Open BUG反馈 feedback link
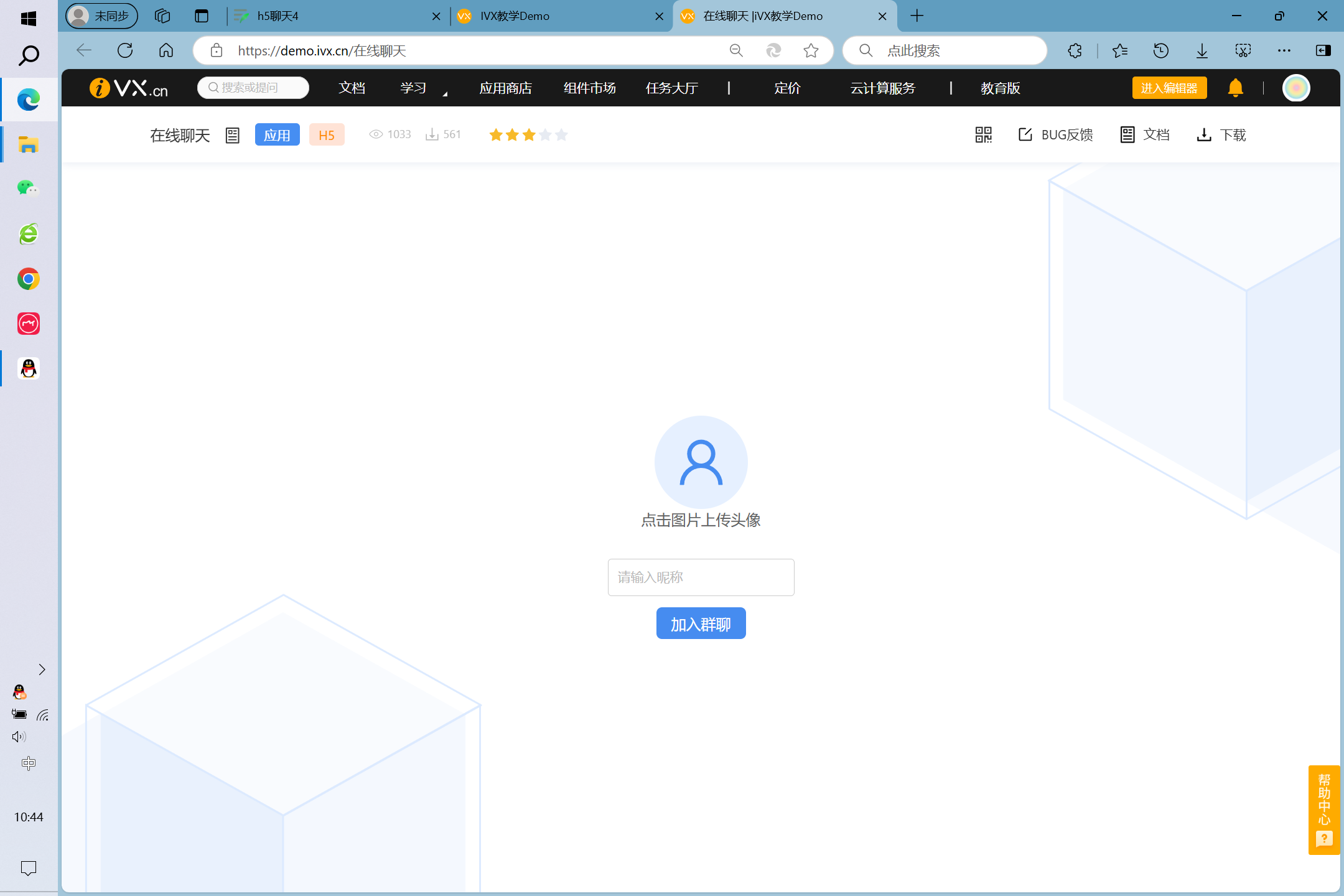Image resolution: width=1344 pixels, height=896 pixels. pos(1056,134)
